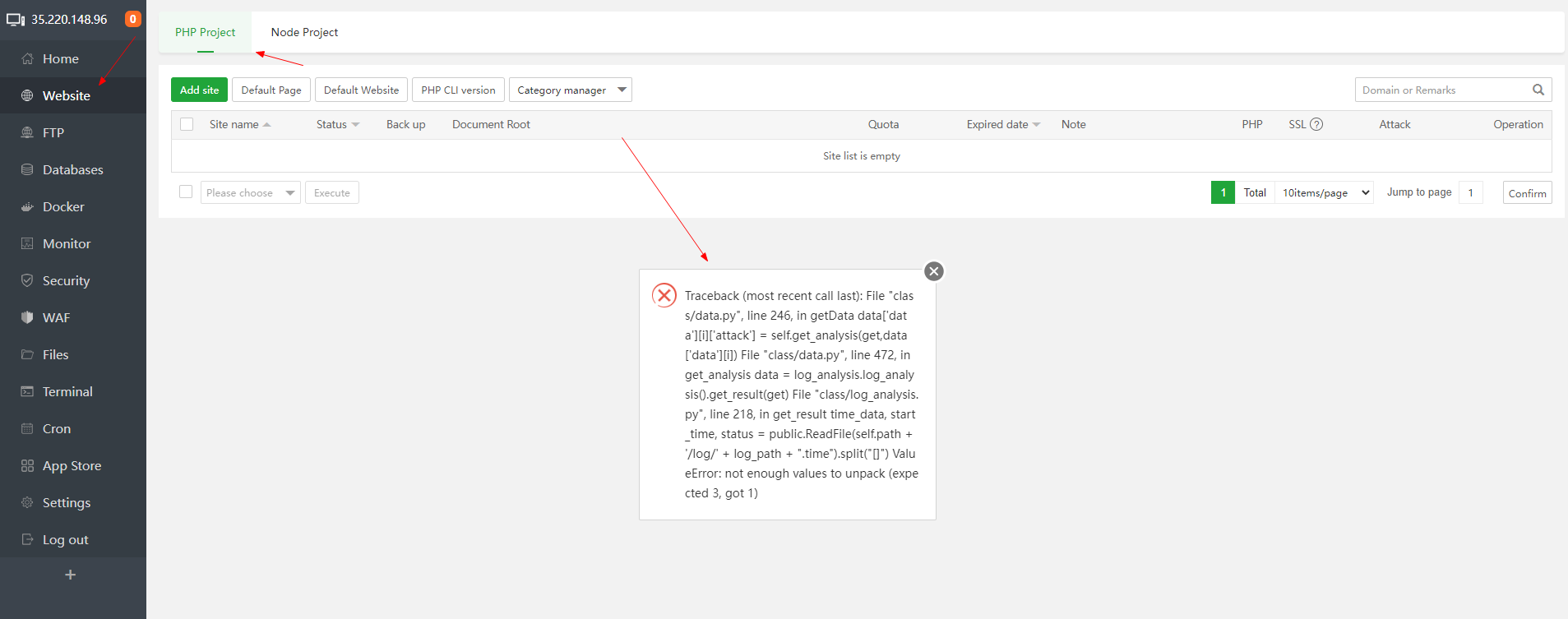The image size is (1568, 619).
Task: Open the App Store grid icon
Action: (x=27, y=466)
